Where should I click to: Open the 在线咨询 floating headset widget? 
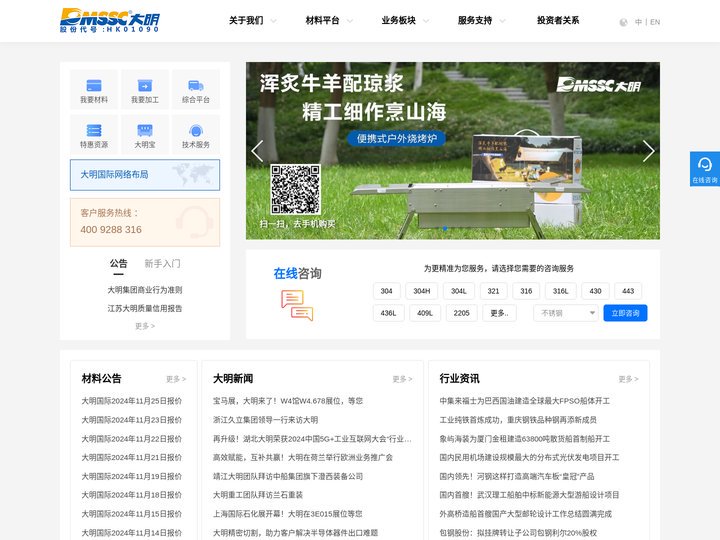(x=704, y=169)
